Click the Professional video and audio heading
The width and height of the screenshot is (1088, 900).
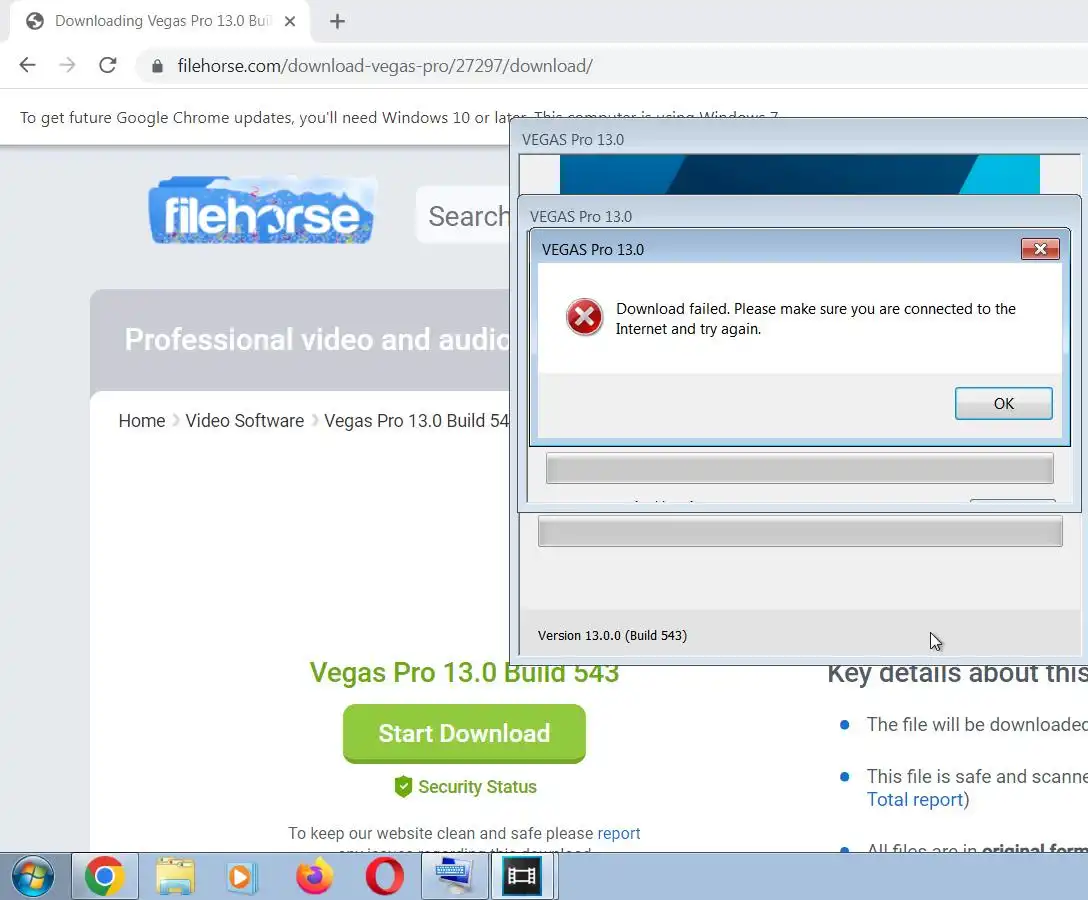click(317, 339)
